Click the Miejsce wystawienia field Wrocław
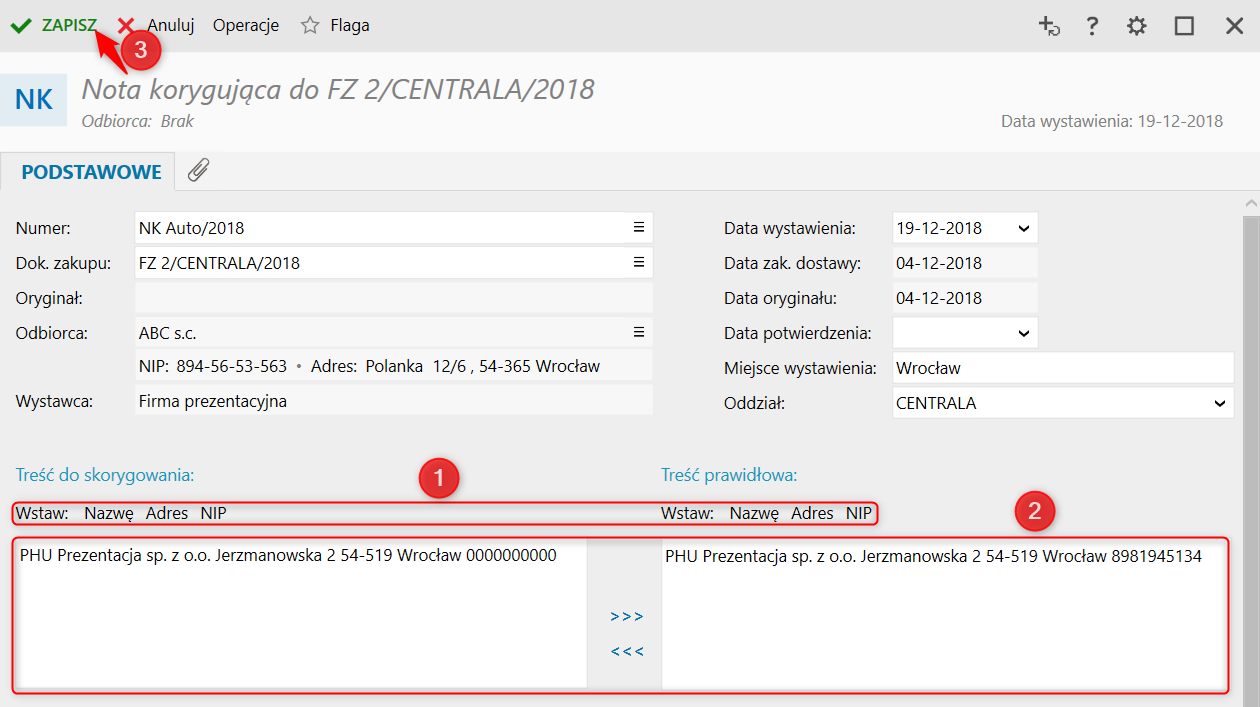This screenshot has width=1260, height=707. [x=1063, y=368]
